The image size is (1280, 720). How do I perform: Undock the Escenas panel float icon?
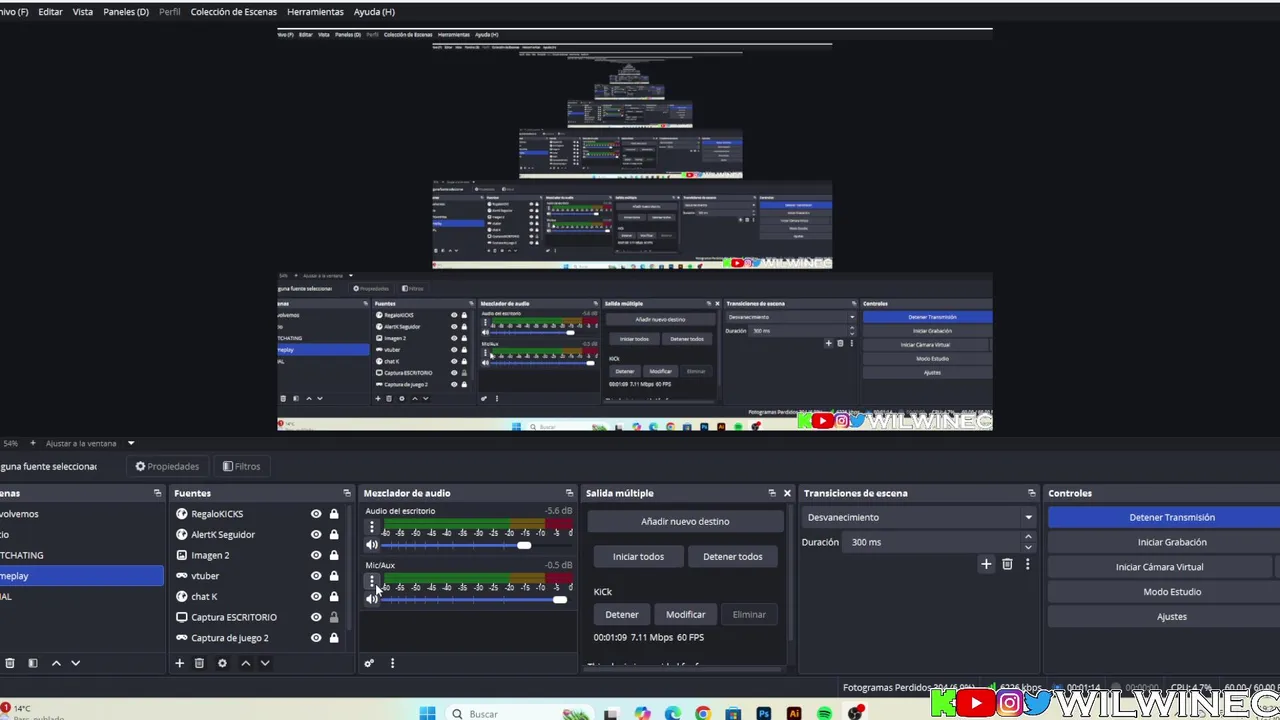157,493
